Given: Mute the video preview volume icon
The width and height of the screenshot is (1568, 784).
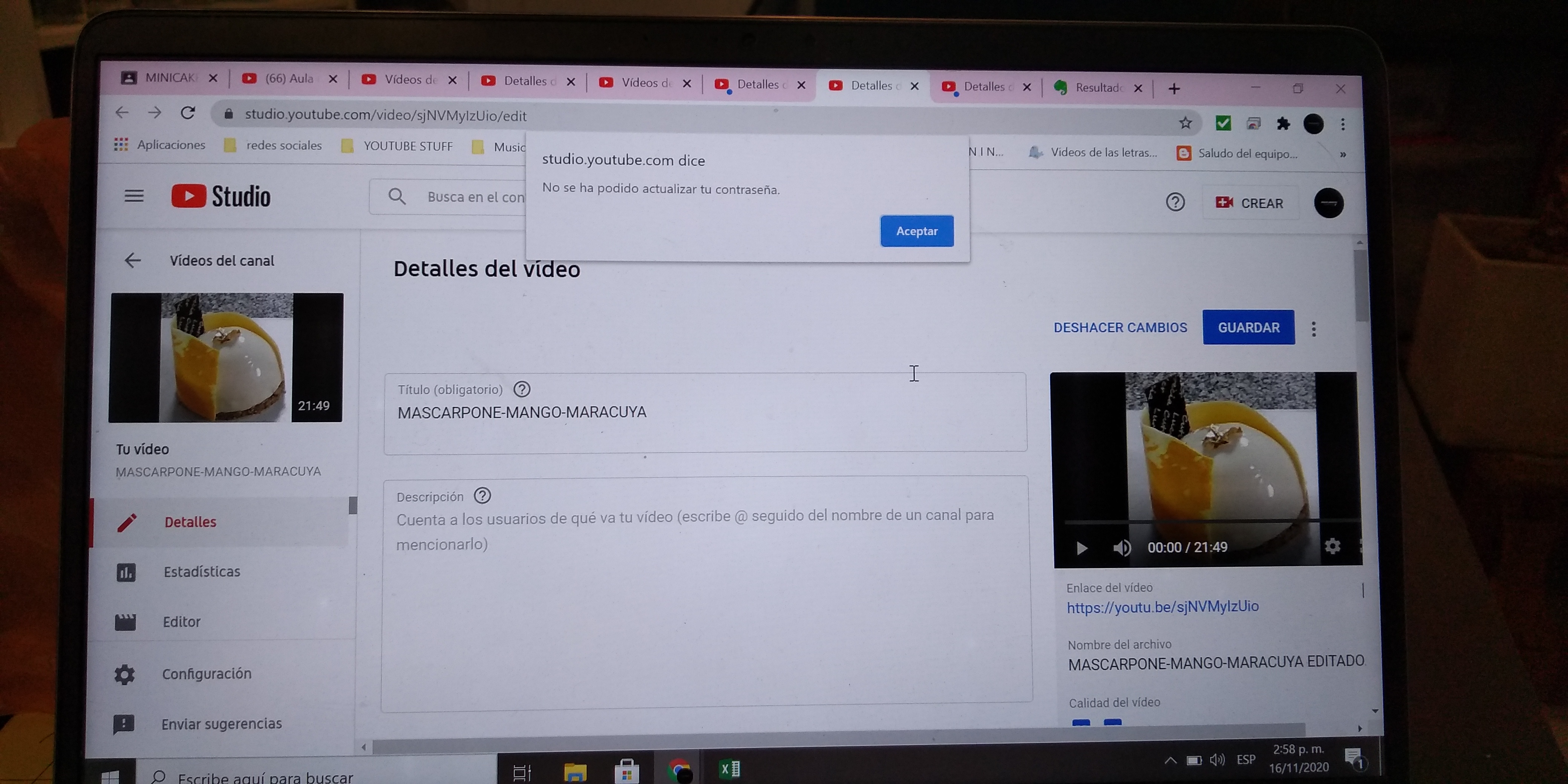Looking at the screenshot, I should [1122, 548].
